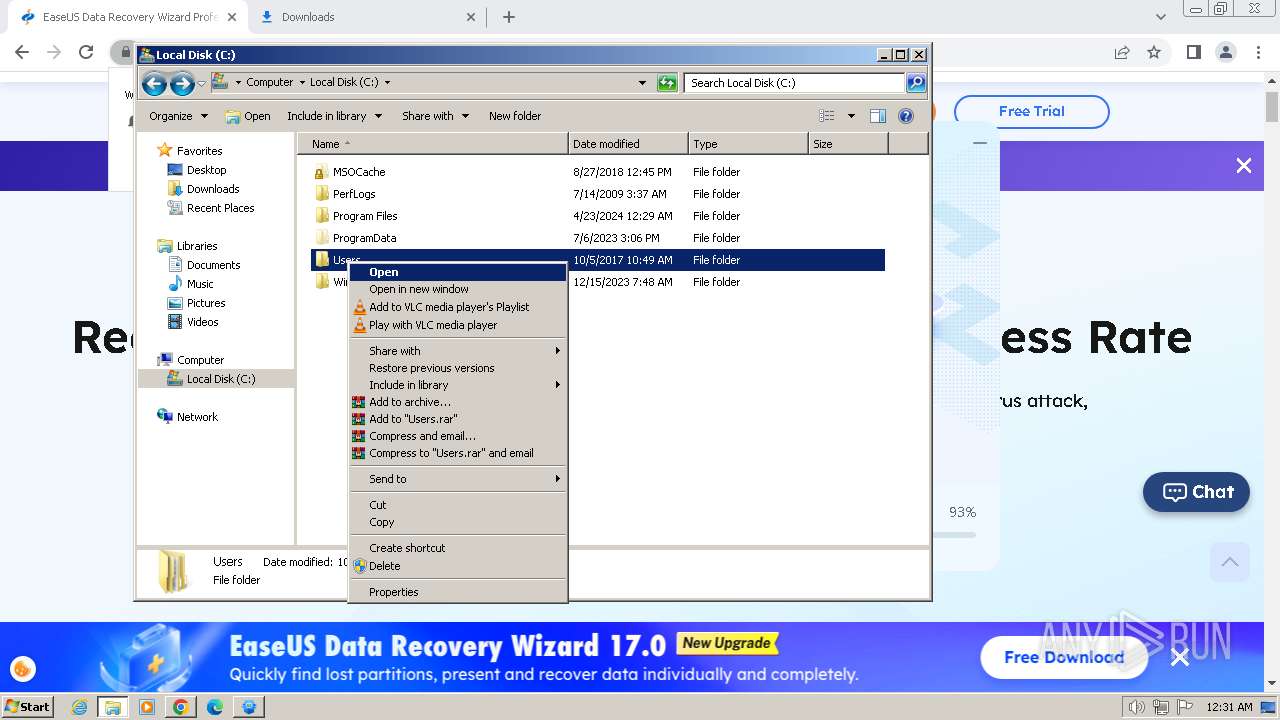Screen dimensions: 1280x720
Task: Open Explorer help question mark icon
Action: 906,116
